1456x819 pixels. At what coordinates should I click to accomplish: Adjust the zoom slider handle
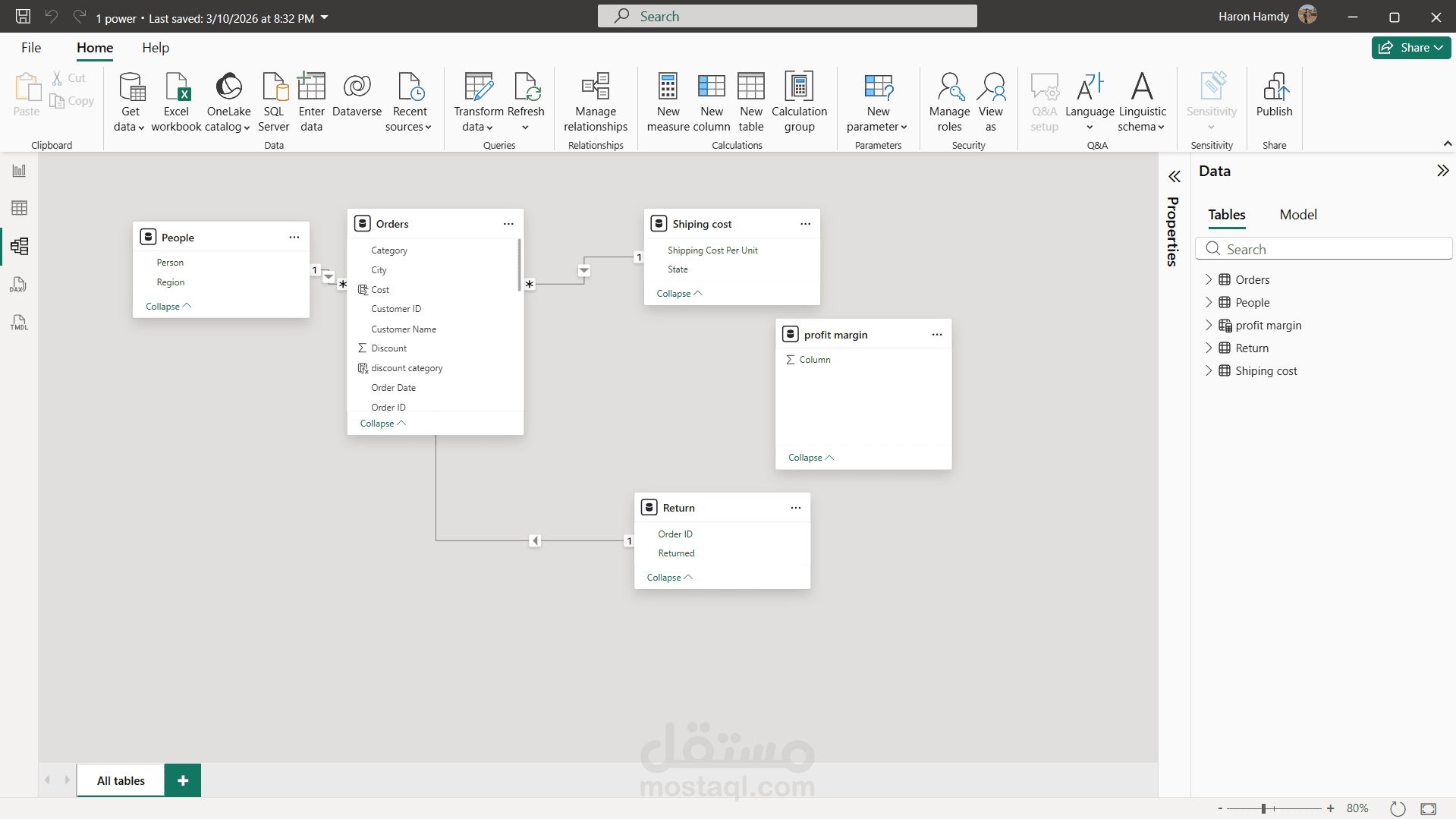(1264, 808)
